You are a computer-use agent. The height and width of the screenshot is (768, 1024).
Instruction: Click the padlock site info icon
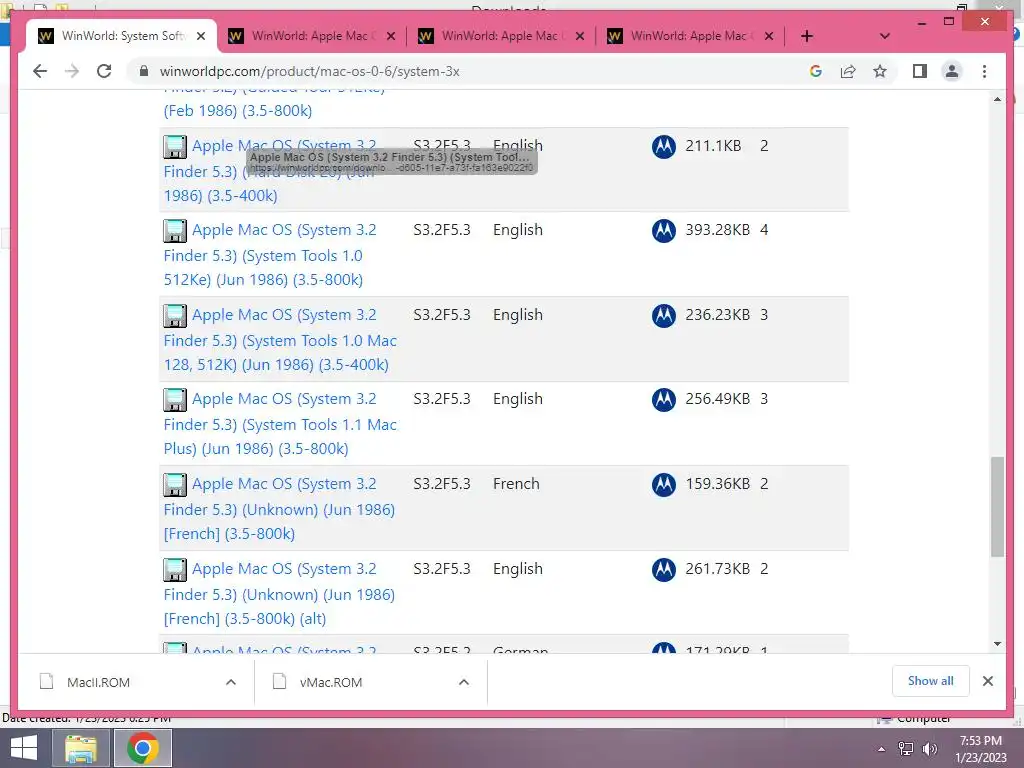point(144,71)
